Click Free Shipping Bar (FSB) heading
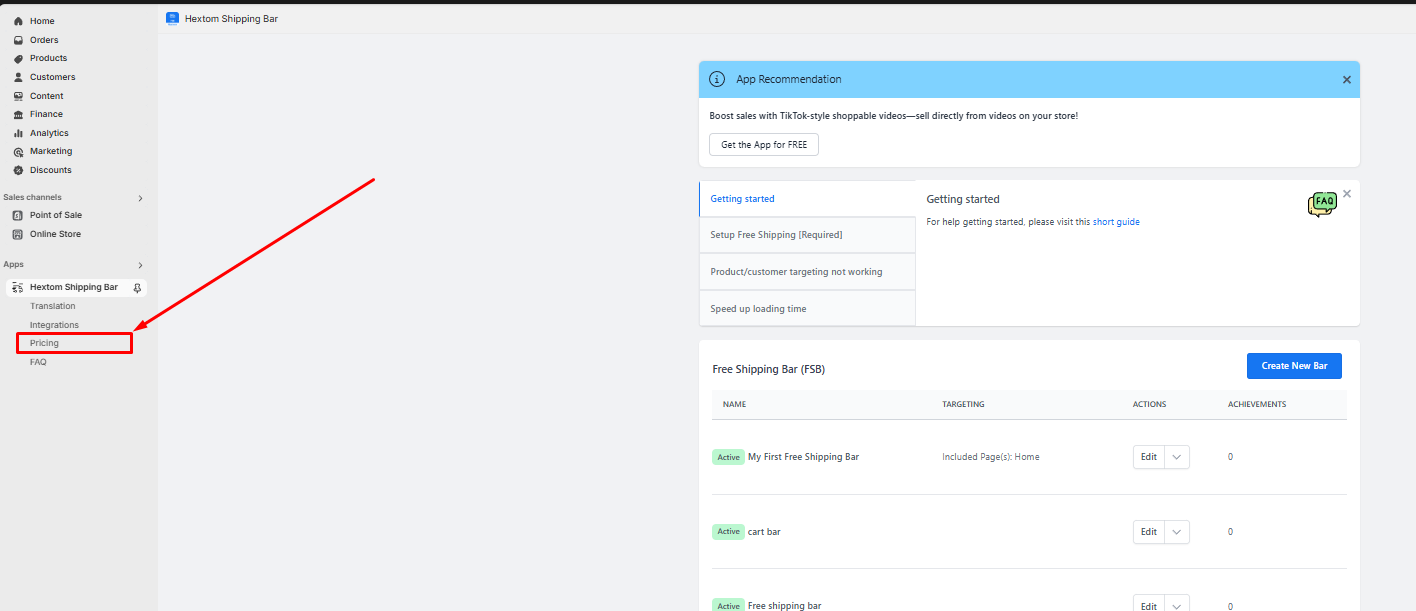Screen dimensions: 1416x611 (x=769, y=369)
